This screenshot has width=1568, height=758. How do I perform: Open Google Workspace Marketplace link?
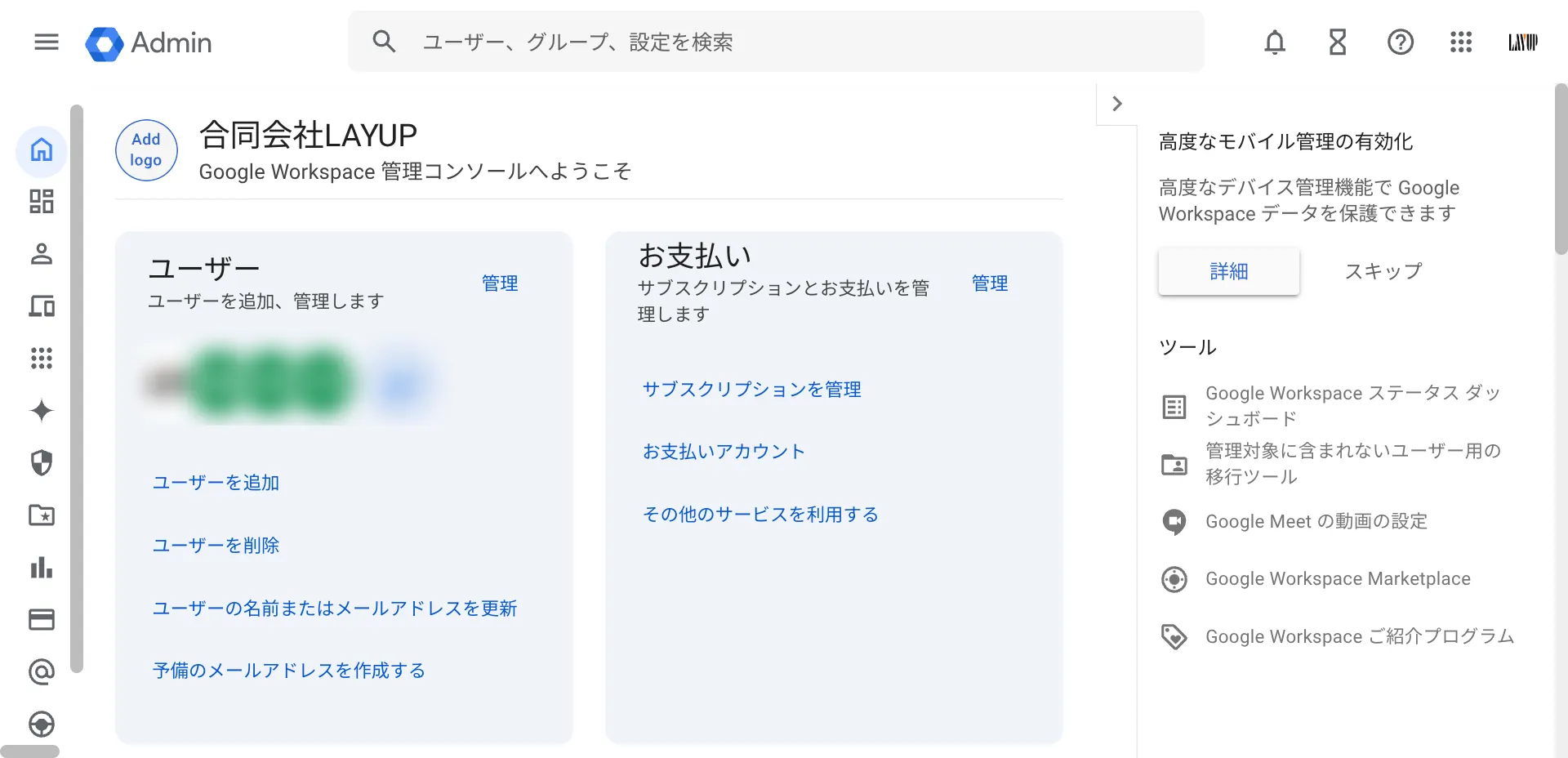1338,579
